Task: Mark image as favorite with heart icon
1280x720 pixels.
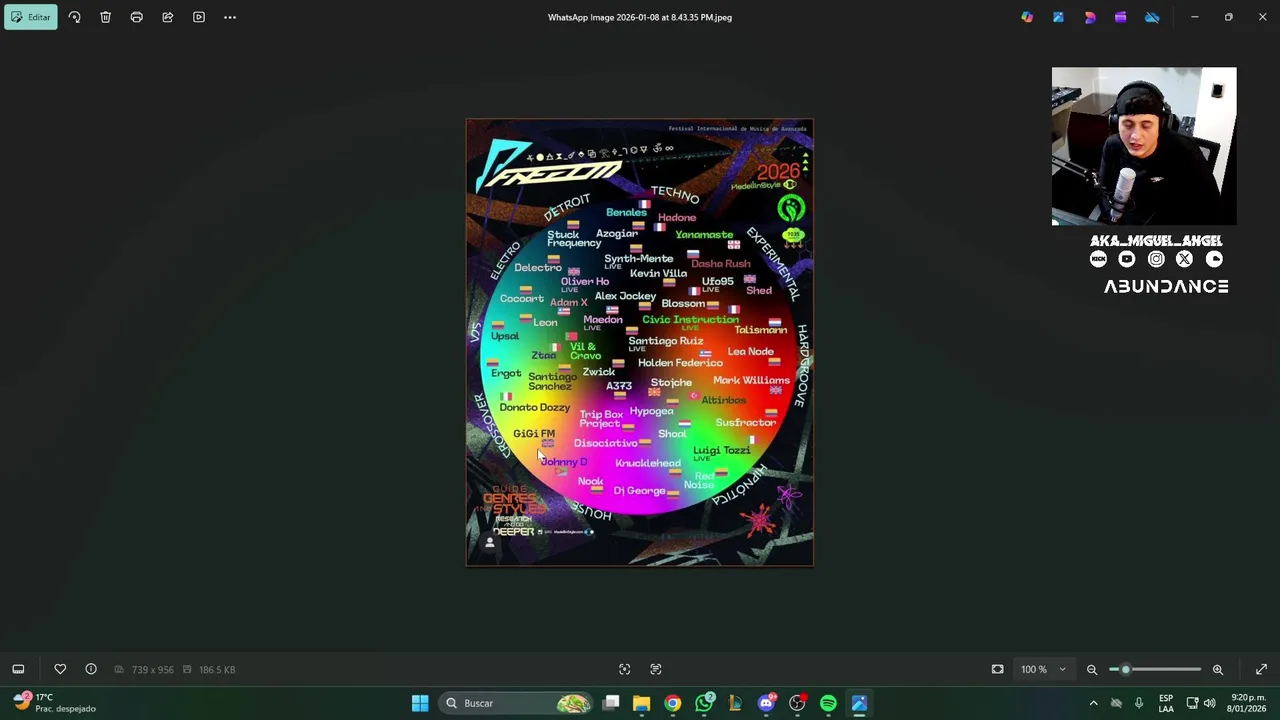Action: point(60,669)
